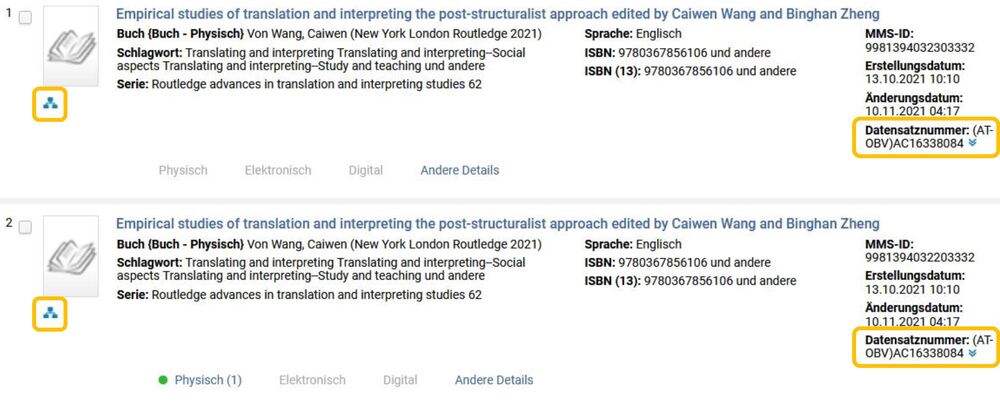Click the network zone icon under record 2
This screenshot has height=402, width=1000.
tap(50, 313)
